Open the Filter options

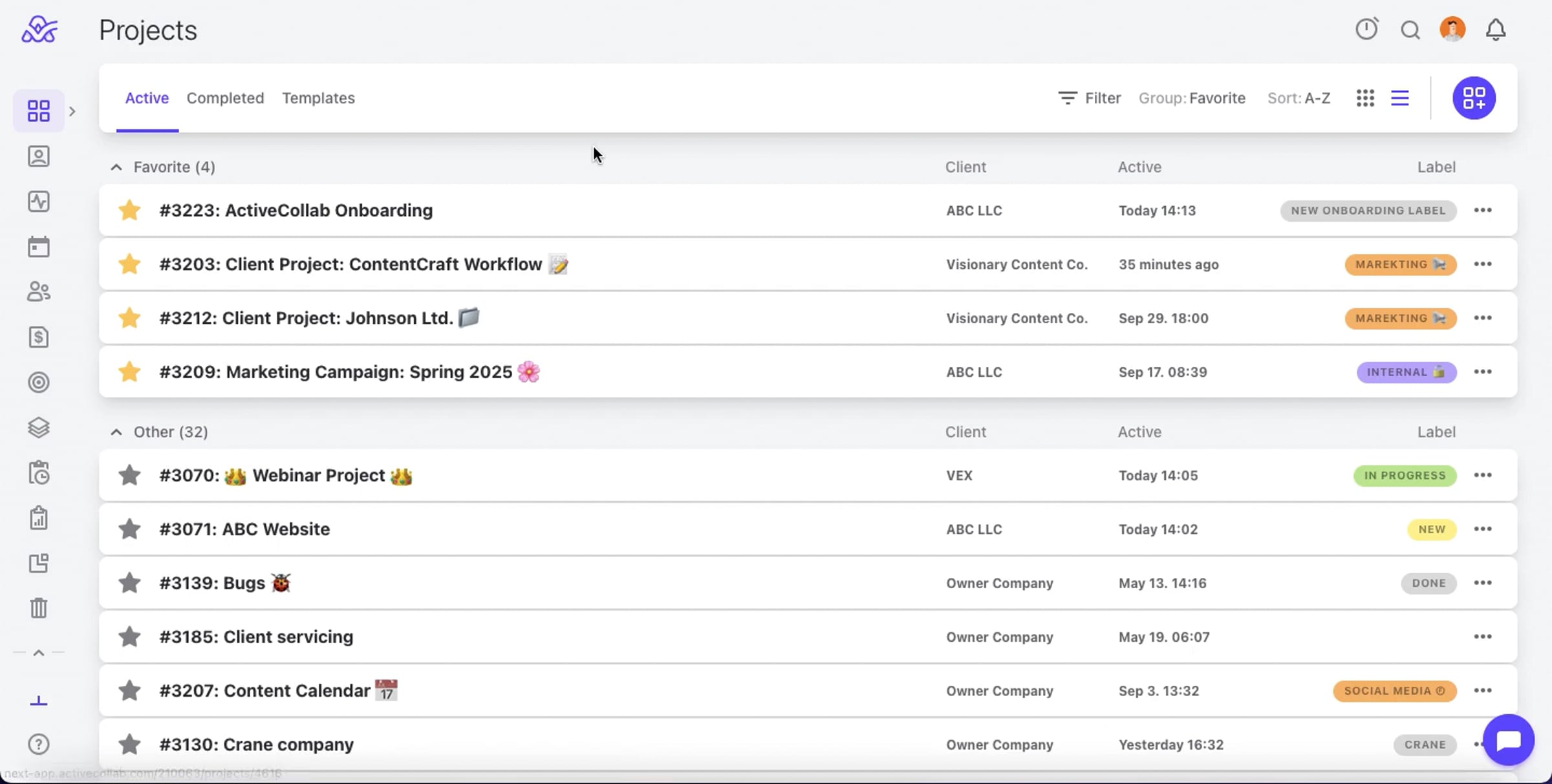(x=1089, y=98)
